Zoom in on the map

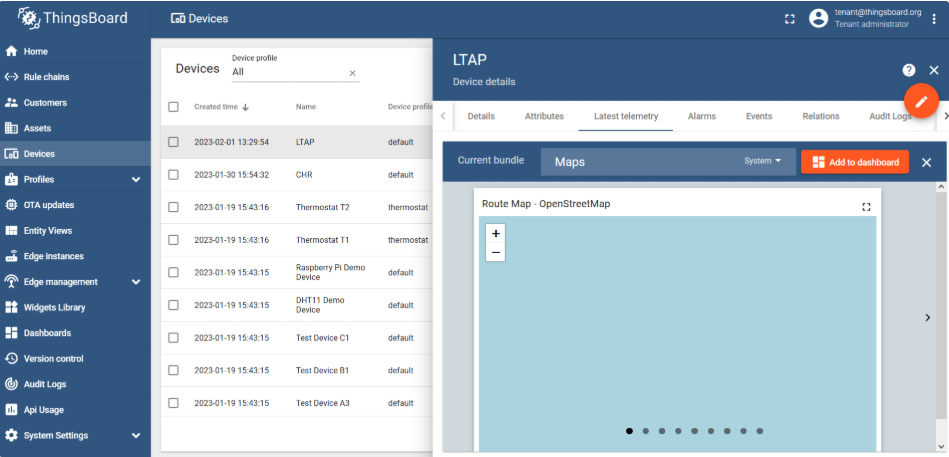tap(496, 233)
